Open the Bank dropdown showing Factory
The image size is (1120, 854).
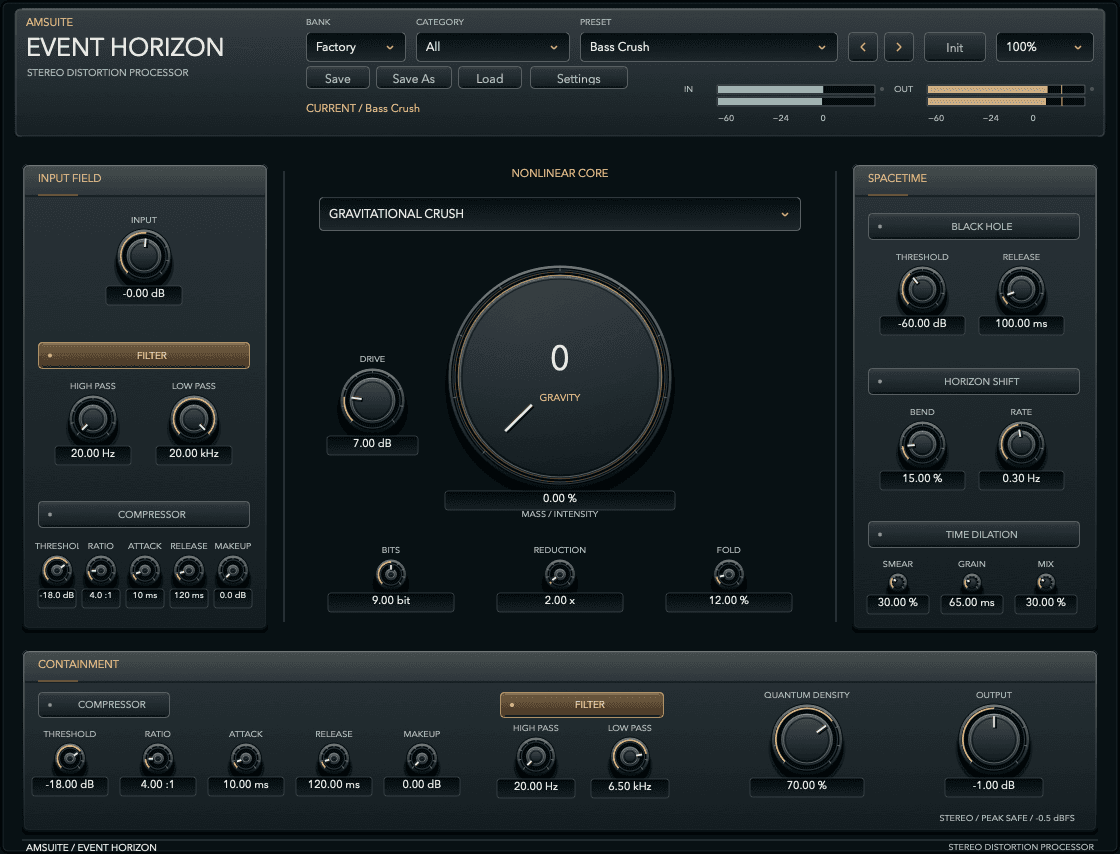click(x=356, y=47)
